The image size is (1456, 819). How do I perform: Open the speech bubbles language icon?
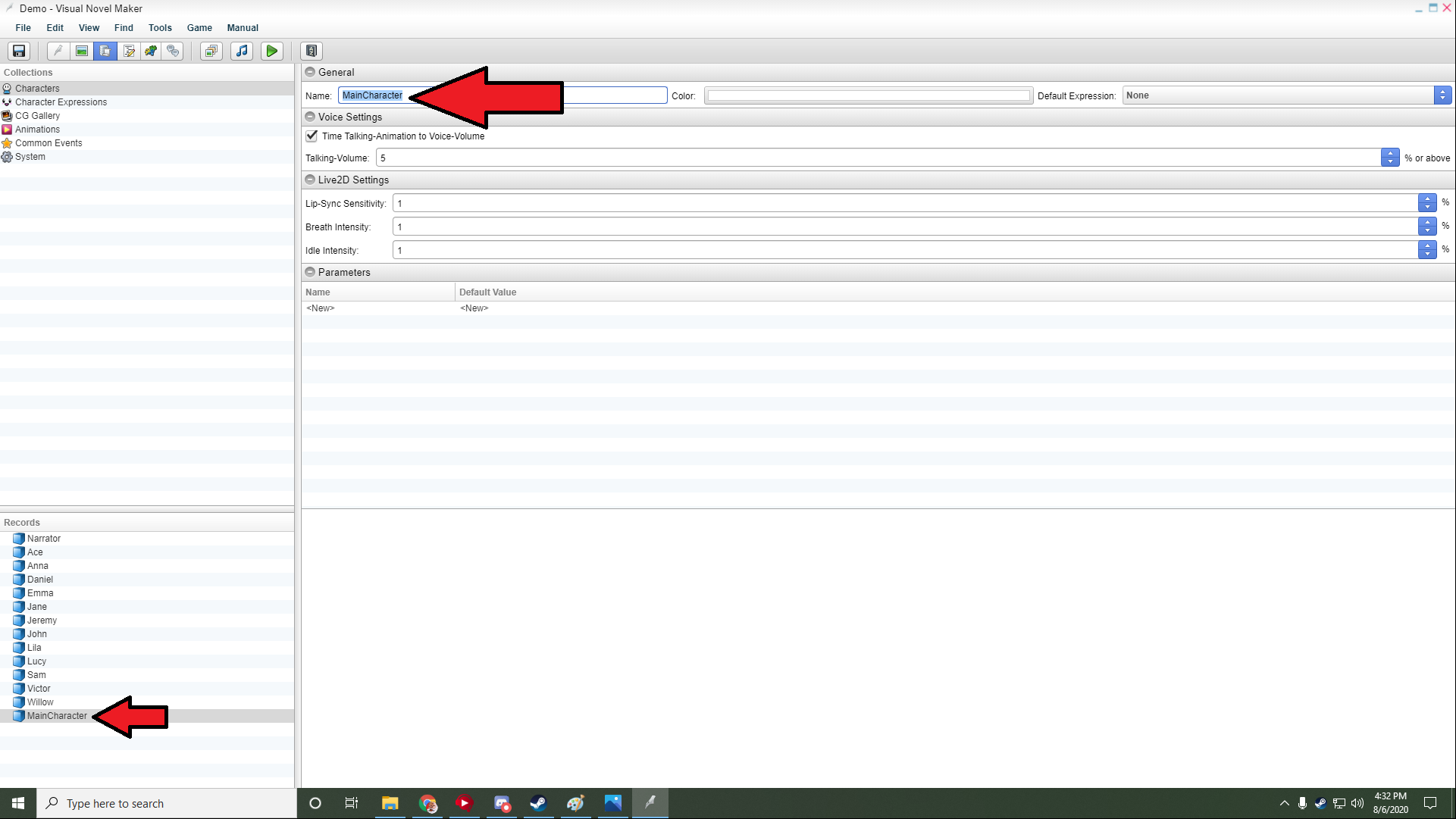pyautogui.click(x=174, y=51)
